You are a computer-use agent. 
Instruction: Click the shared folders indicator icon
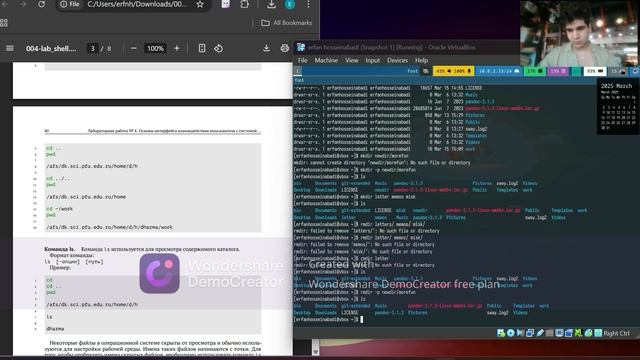pyautogui.click(x=549, y=333)
